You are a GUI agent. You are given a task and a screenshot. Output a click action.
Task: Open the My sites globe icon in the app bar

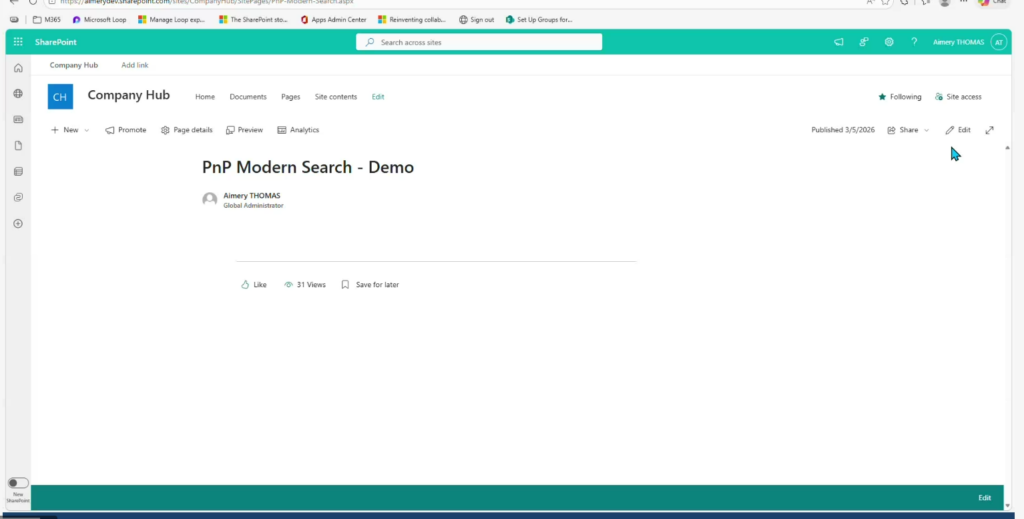tap(18, 94)
